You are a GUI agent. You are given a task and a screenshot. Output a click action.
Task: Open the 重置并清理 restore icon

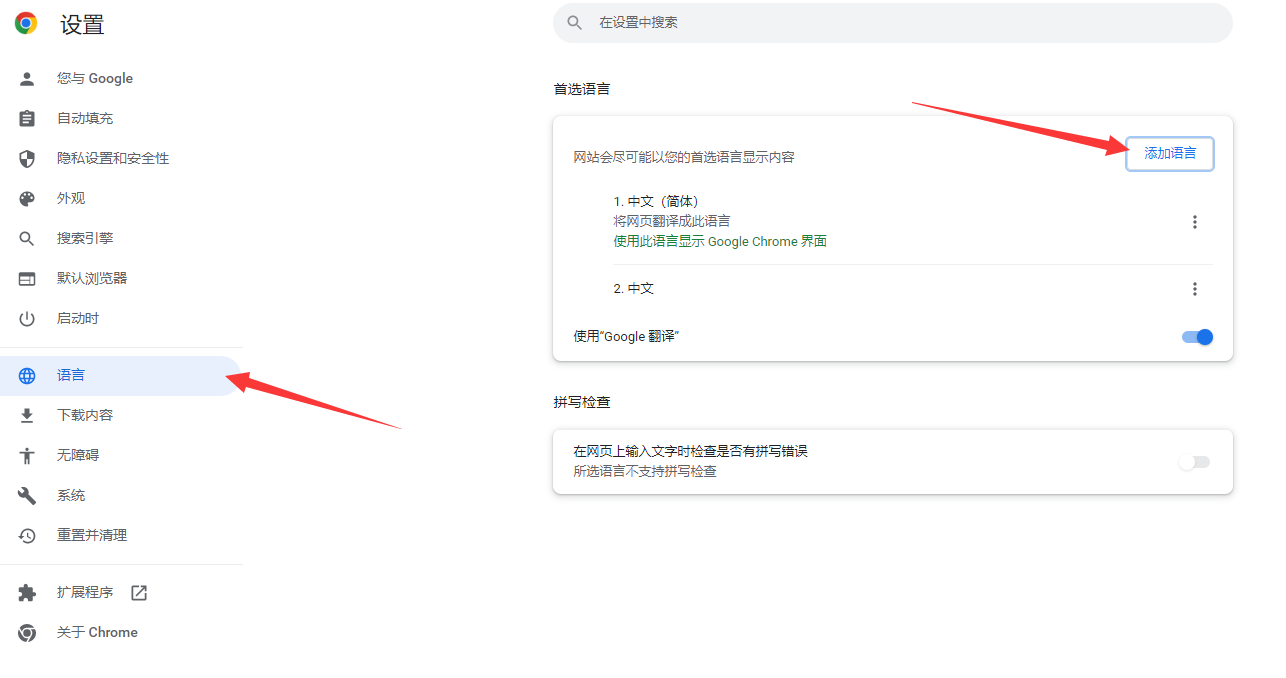[26, 535]
